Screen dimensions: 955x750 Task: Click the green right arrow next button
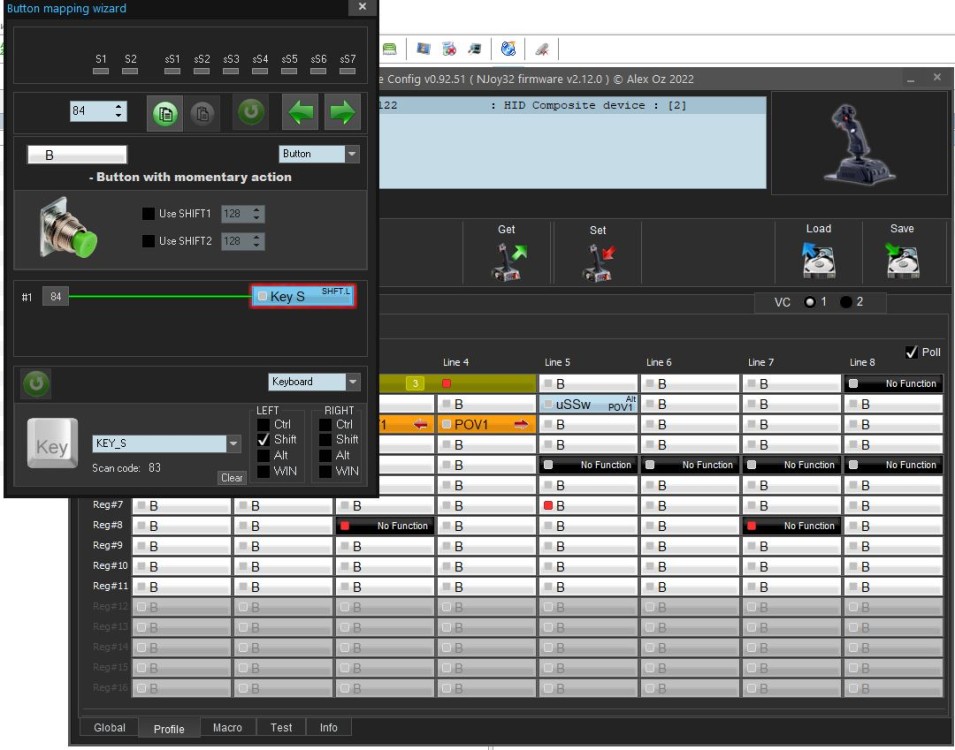pyautogui.click(x=342, y=113)
